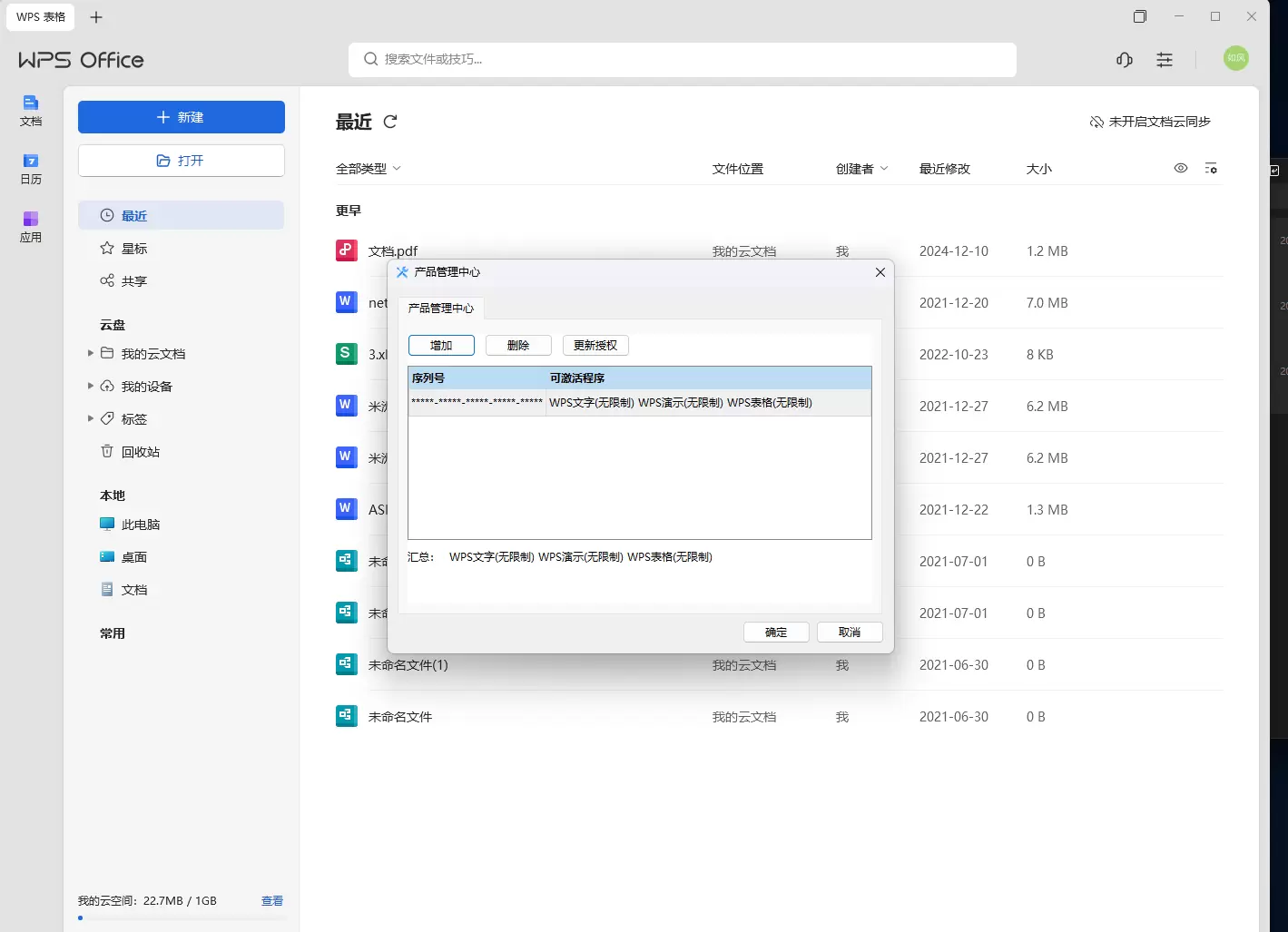Click the 产品管理中心 dialog title icon
1288x932 pixels.
tap(402, 271)
